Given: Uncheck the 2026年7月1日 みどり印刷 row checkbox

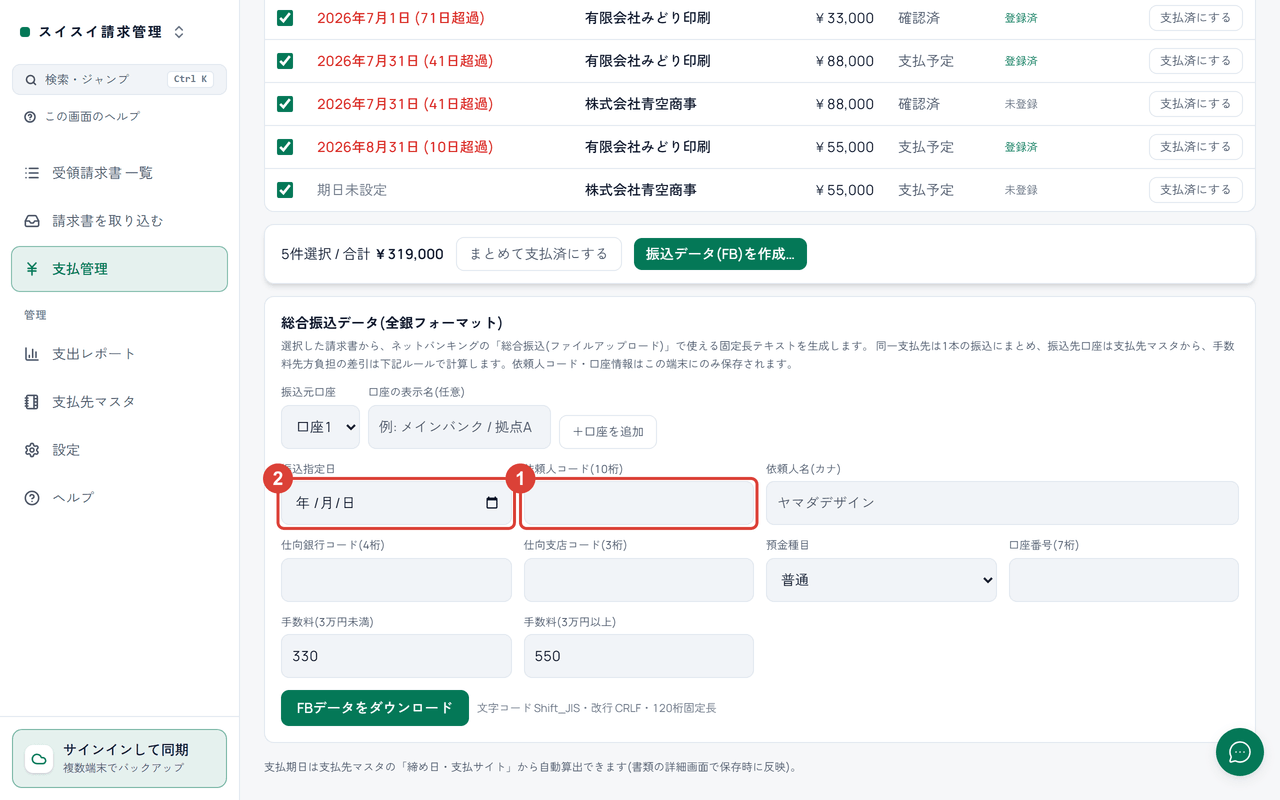Looking at the screenshot, I should point(285,18).
